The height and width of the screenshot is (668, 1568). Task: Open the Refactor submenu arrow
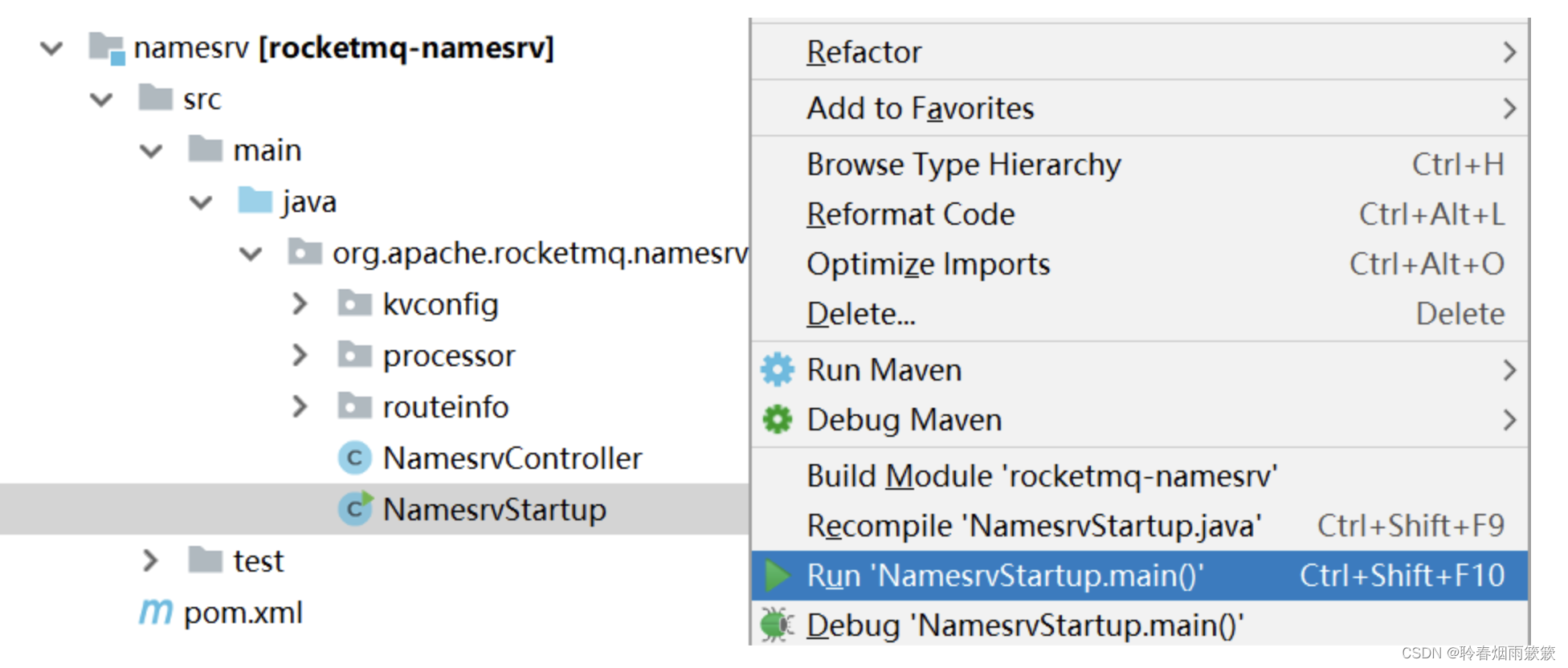(1509, 52)
